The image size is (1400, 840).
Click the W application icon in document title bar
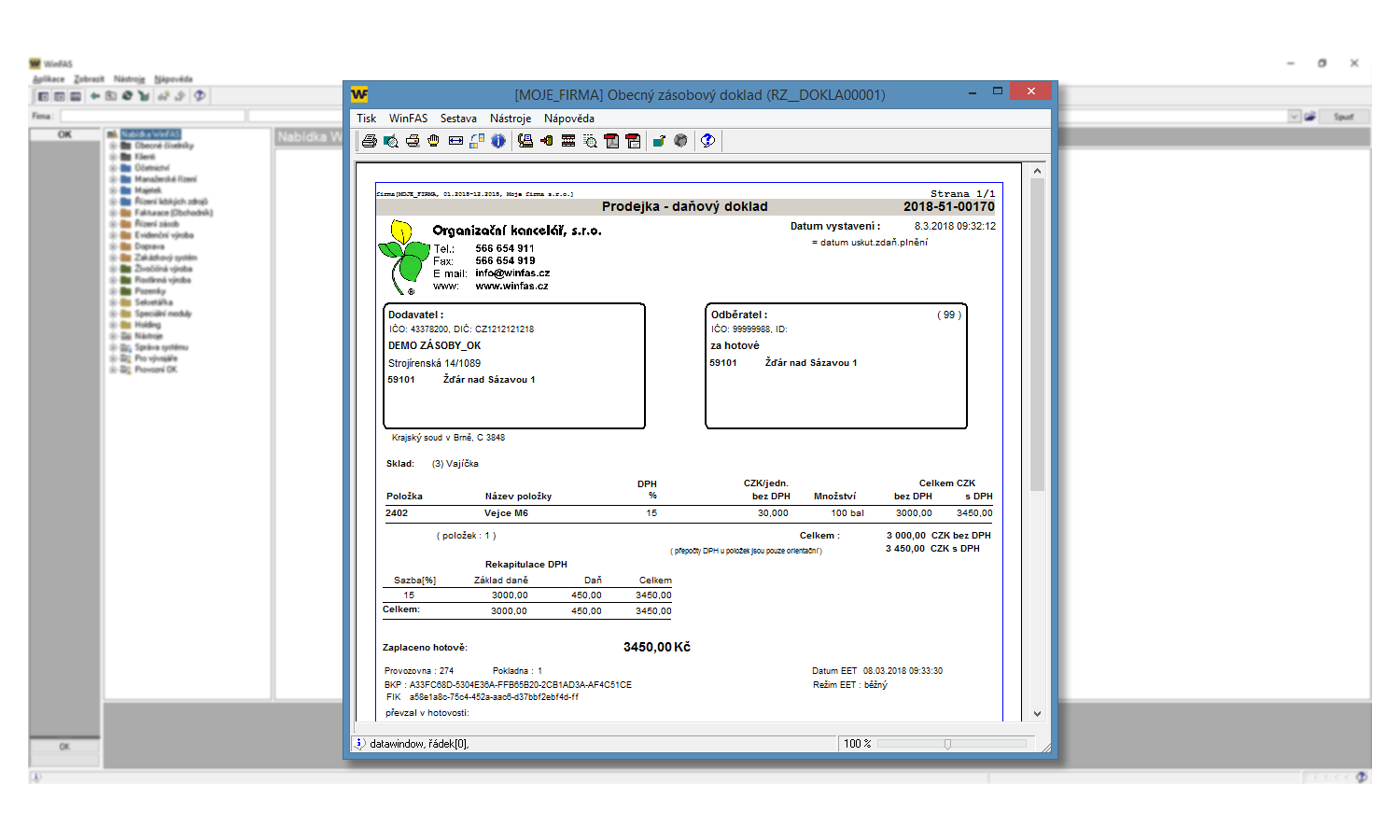click(x=359, y=94)
